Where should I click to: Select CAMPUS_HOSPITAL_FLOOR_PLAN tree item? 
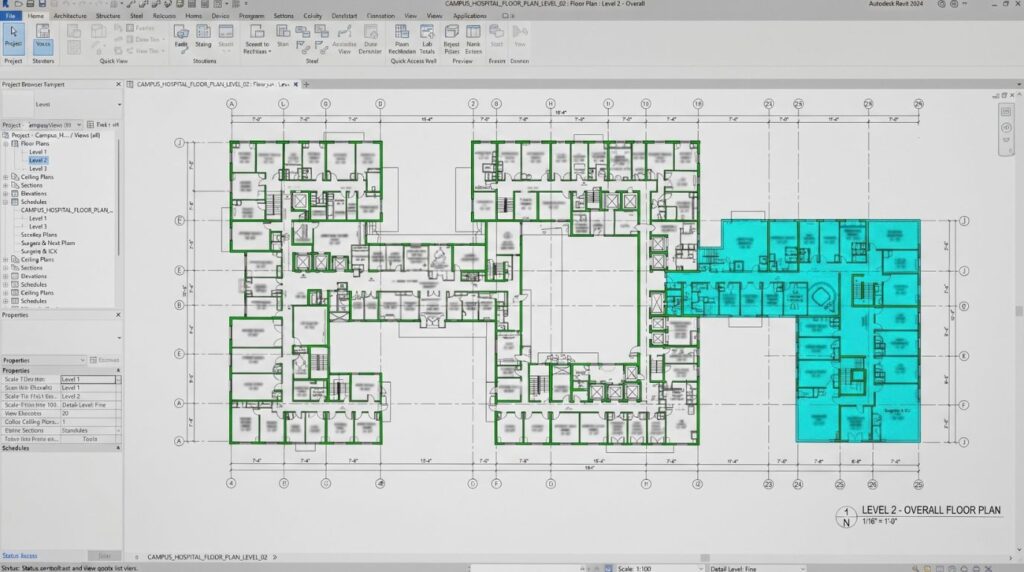coord(67,210)
